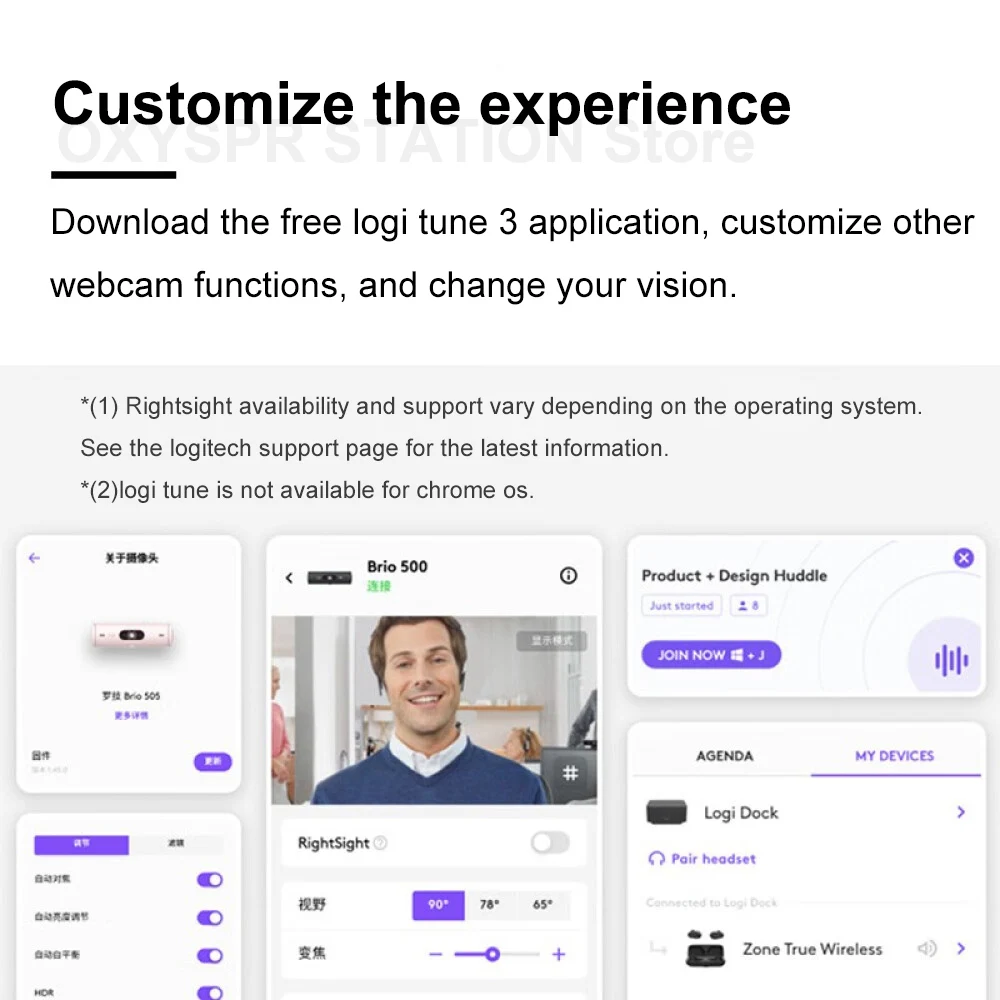1000x1000 pixels.
Task: Click the speaker icon on the Zone True Wireless row
Action: 927,949
